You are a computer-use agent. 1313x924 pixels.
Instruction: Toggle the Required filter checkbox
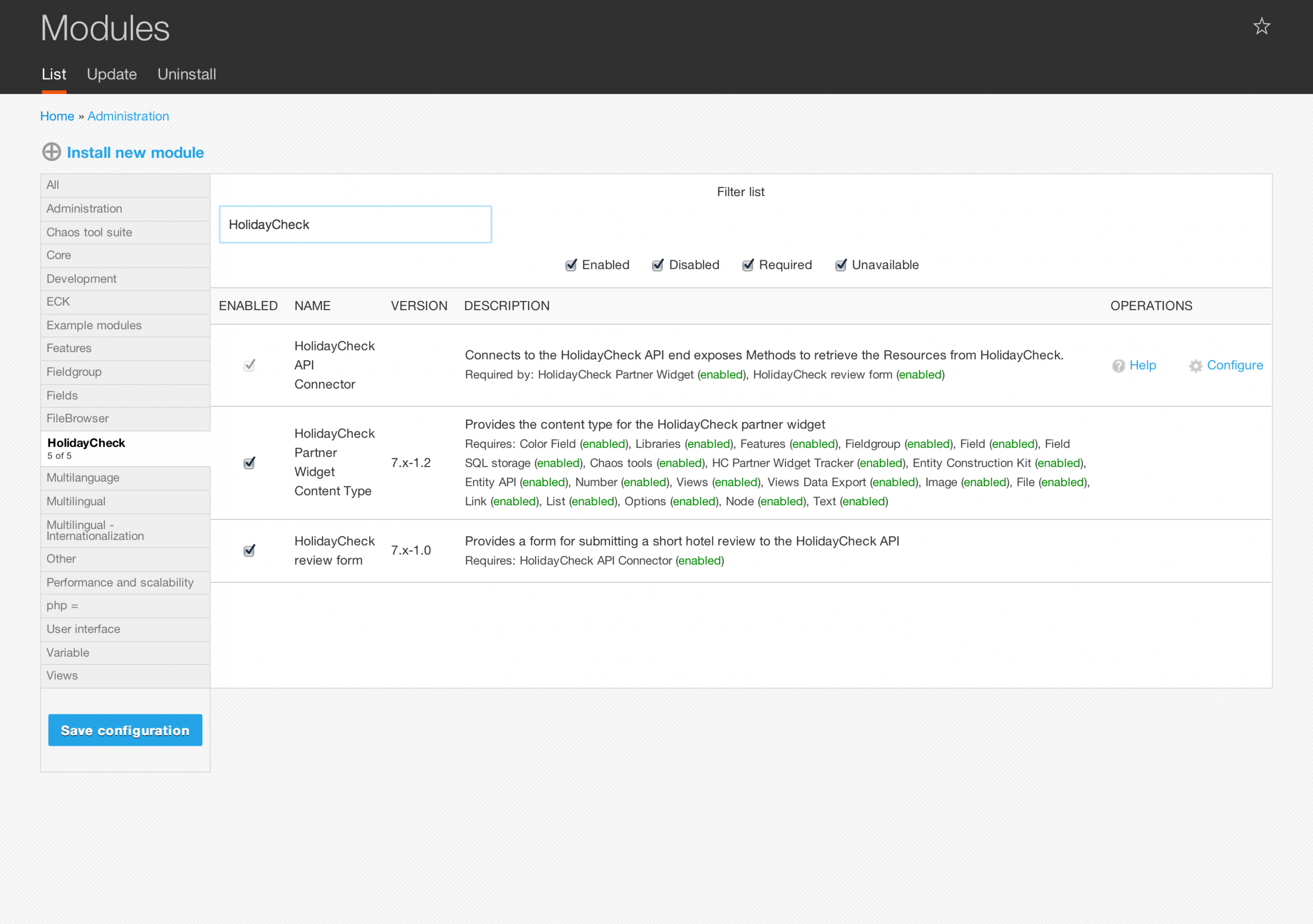(747, 265)
